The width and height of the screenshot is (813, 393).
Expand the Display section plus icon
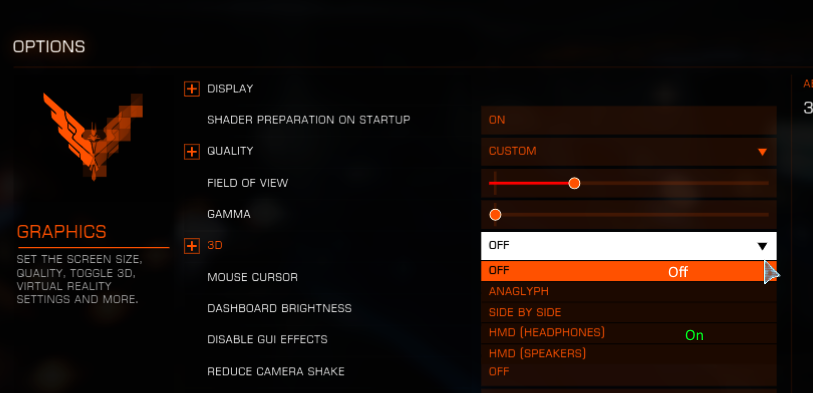click(192, 89)
